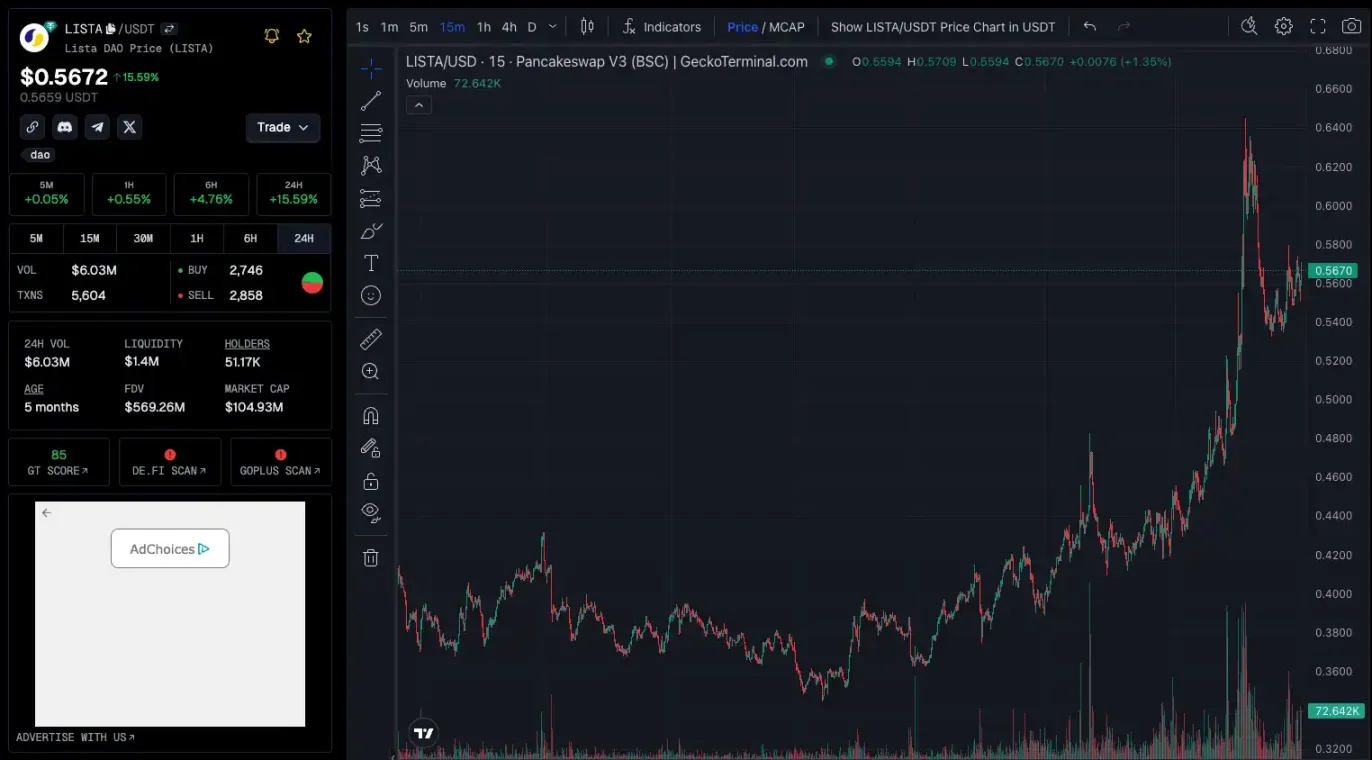Activate the zoom-in tool
This screenshot has height=760, width=1372.
(x=370, y=371)
